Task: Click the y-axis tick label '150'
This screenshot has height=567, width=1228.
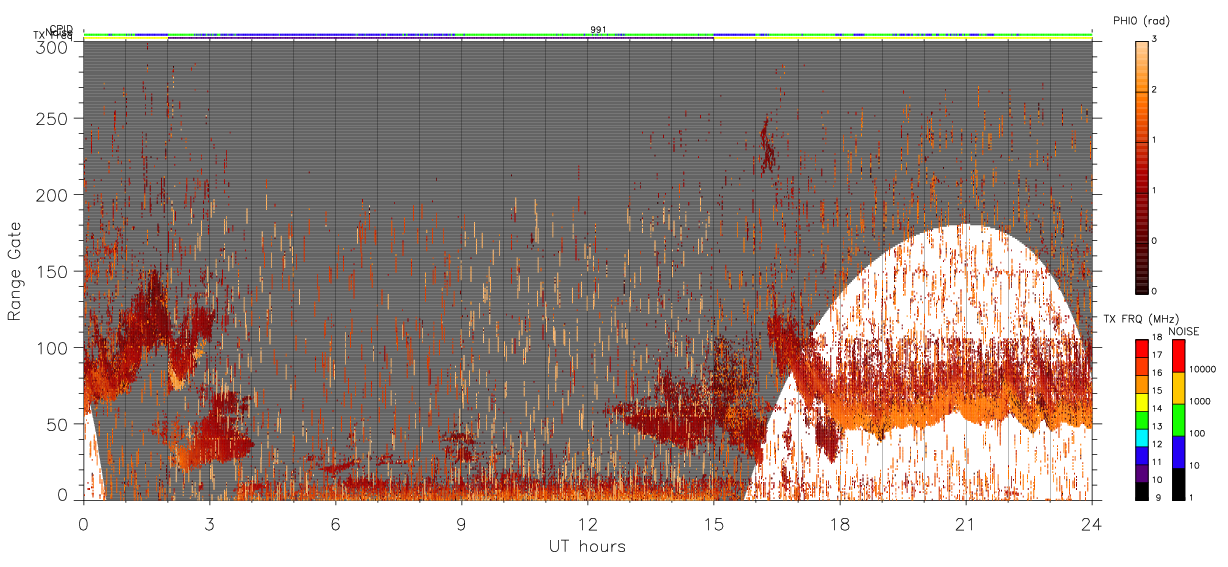Action: point(54,271)
